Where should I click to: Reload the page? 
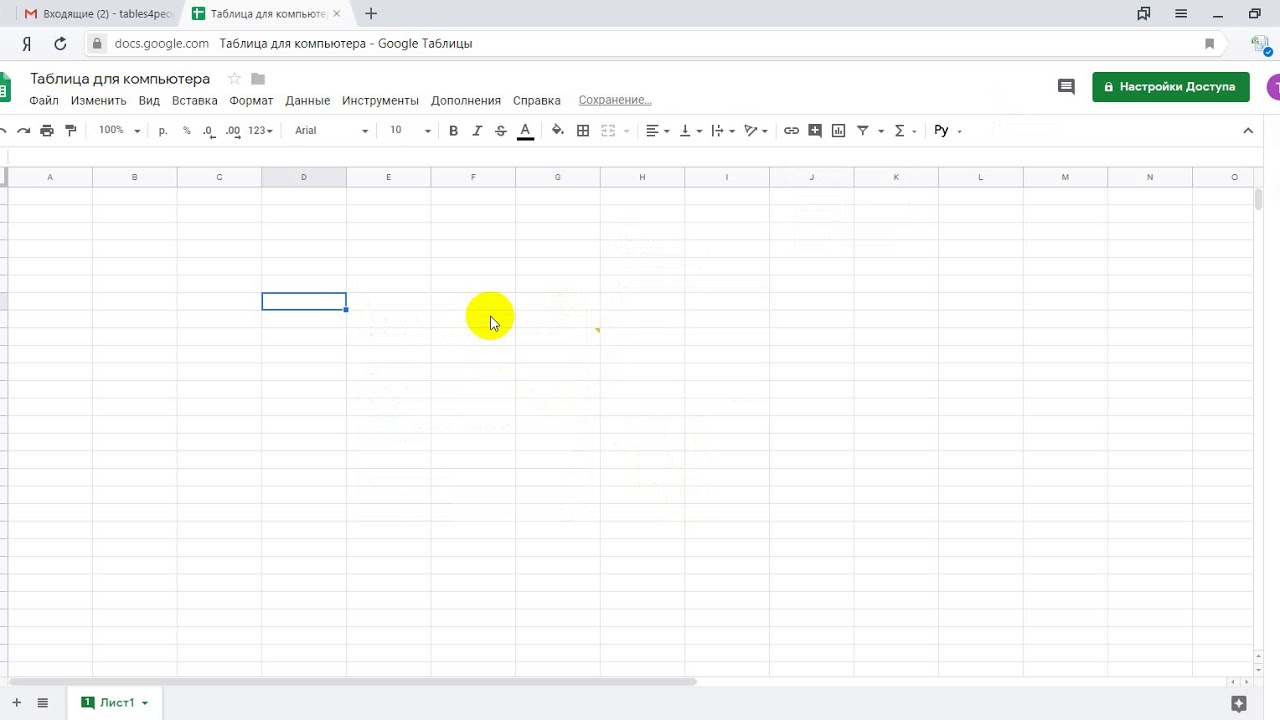(60, 43)
